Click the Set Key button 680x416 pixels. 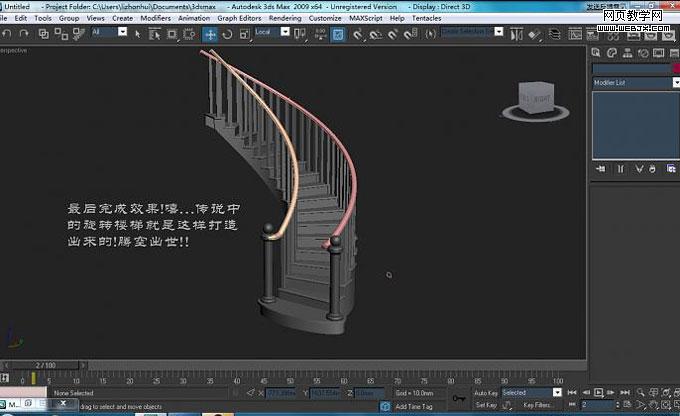point(486,405)
